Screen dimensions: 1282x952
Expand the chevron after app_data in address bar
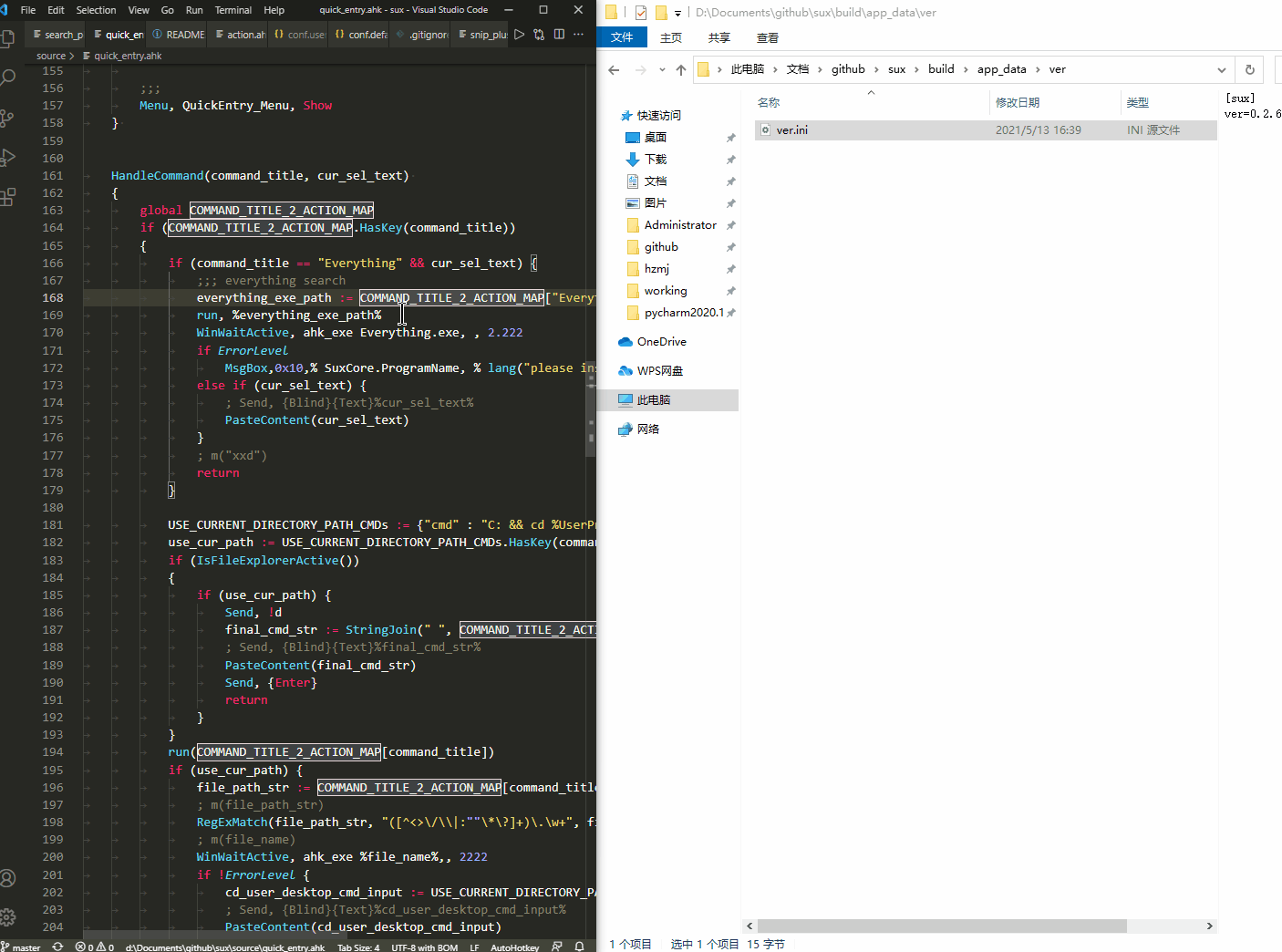tap(1038, 69)
